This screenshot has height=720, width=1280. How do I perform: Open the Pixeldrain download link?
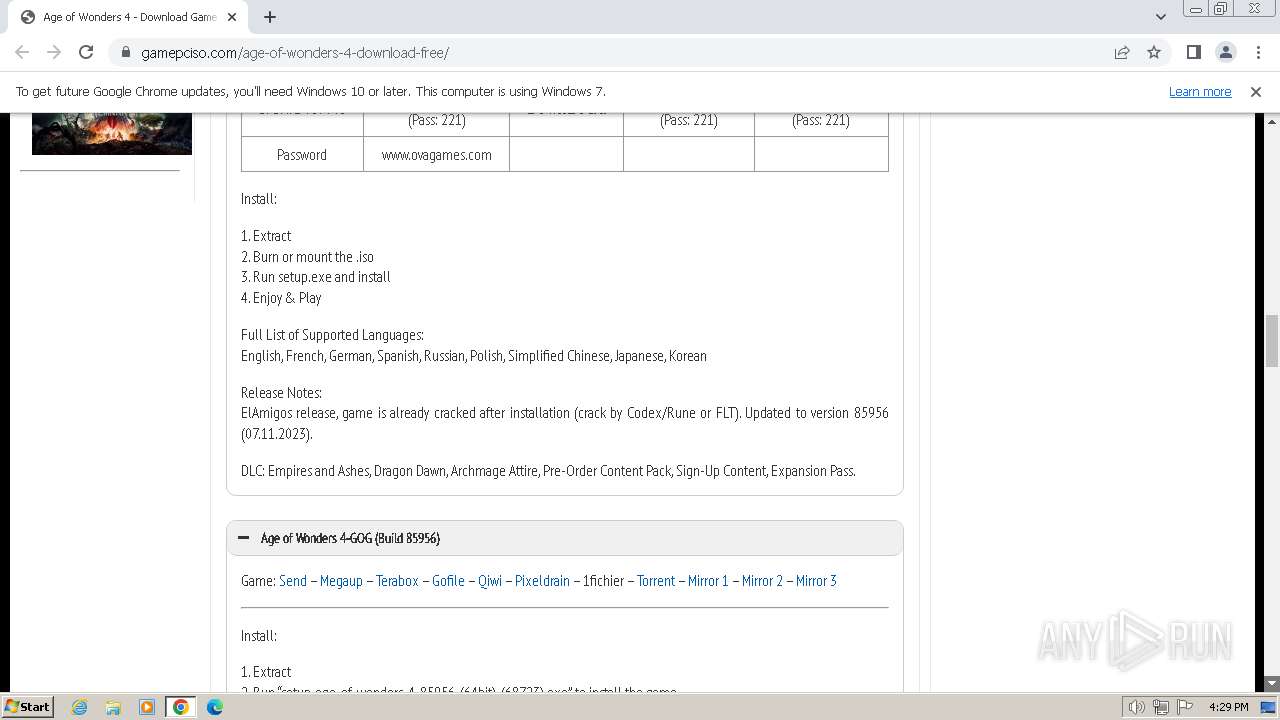(x=542, y=581)
